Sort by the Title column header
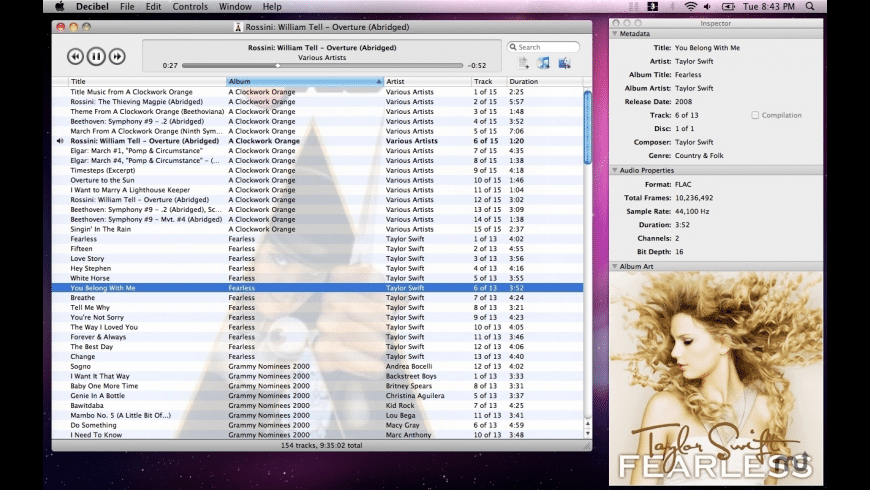Viewport: 870px width, 490px height. [x=147, y=82]
